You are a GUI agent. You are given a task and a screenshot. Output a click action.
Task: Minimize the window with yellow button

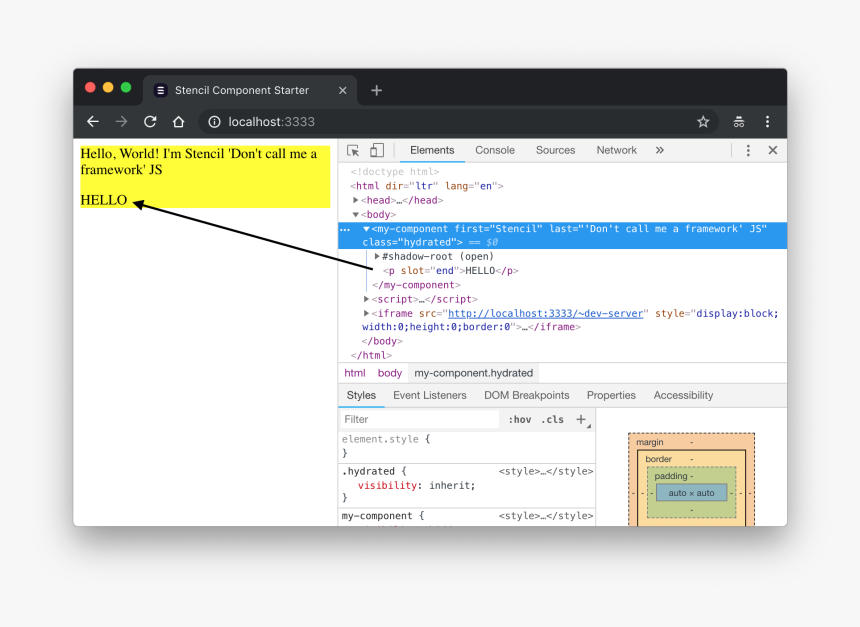108,88
